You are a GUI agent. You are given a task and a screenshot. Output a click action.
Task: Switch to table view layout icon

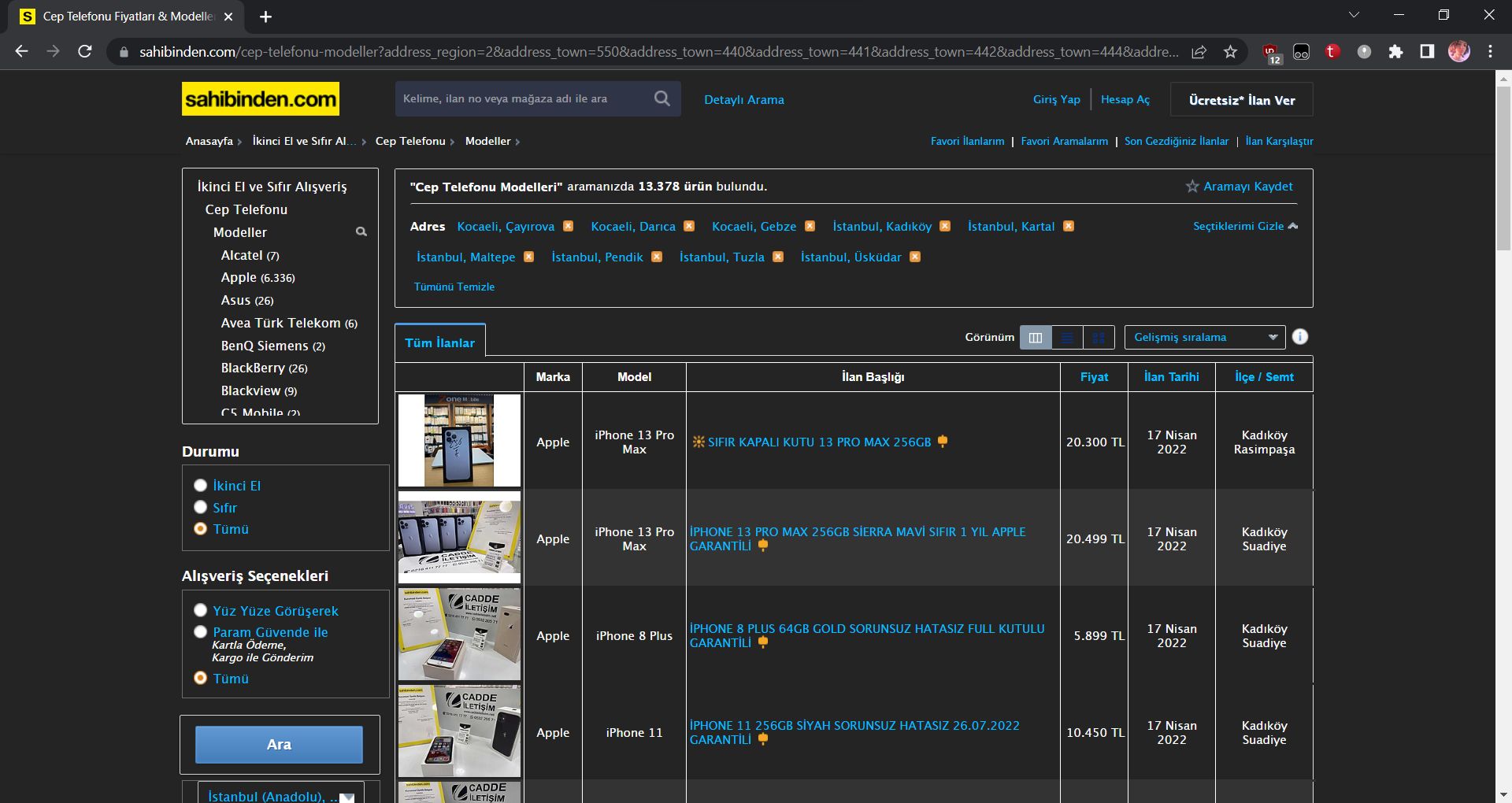coord(1036,337)
